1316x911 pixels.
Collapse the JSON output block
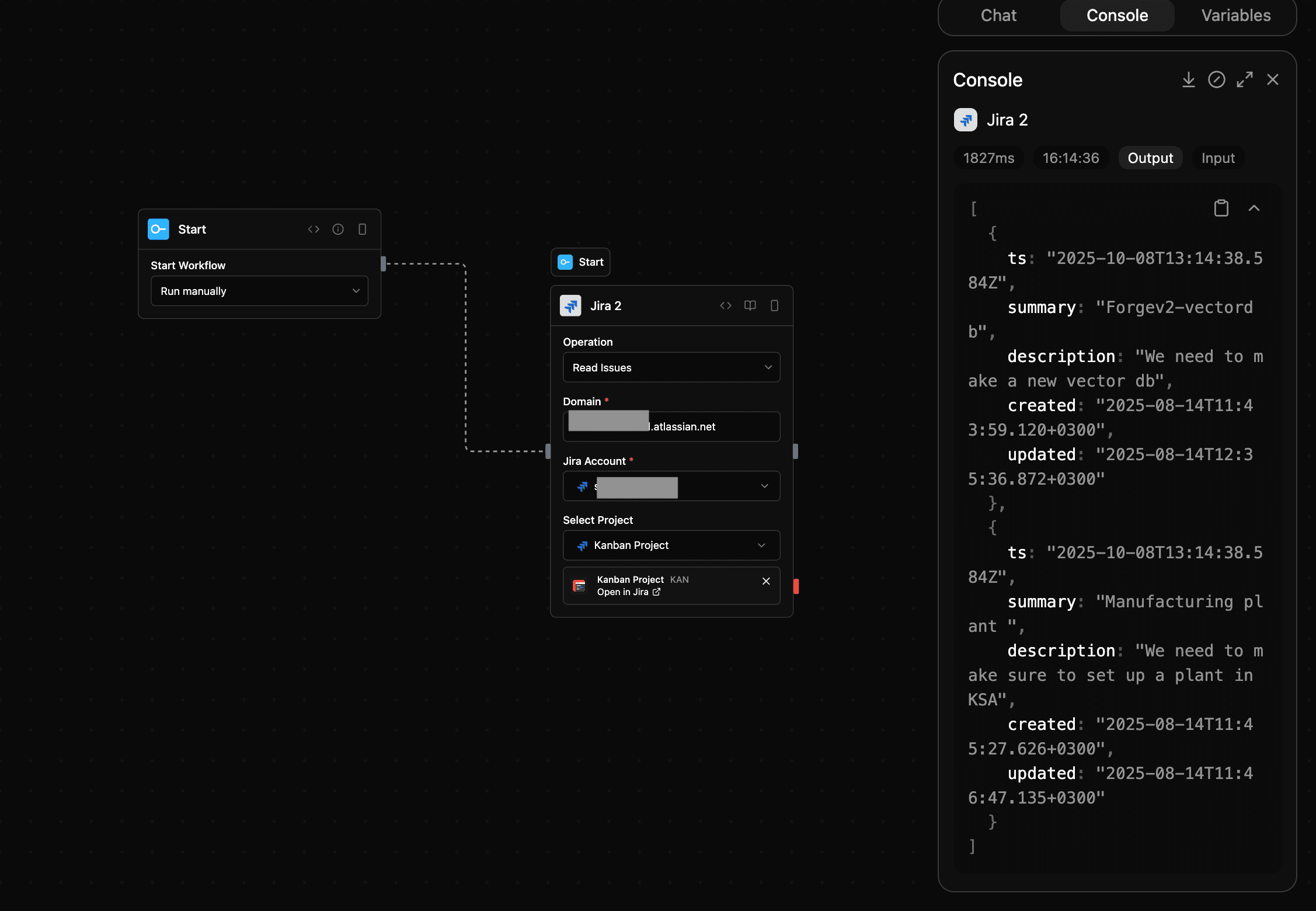click(1255, 208)
